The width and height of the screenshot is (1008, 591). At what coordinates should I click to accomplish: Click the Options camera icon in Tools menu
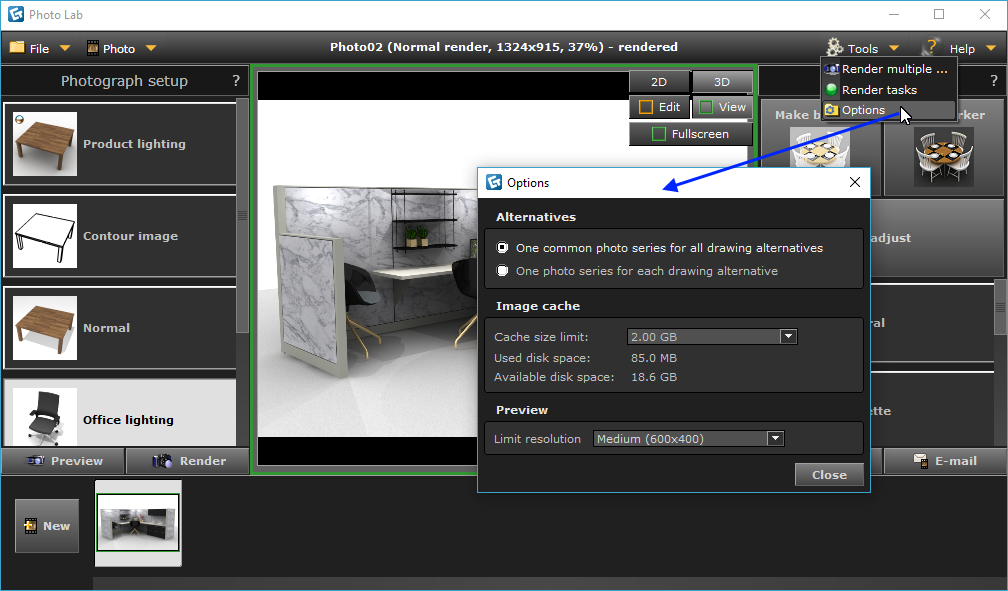[x=831, y=110]
